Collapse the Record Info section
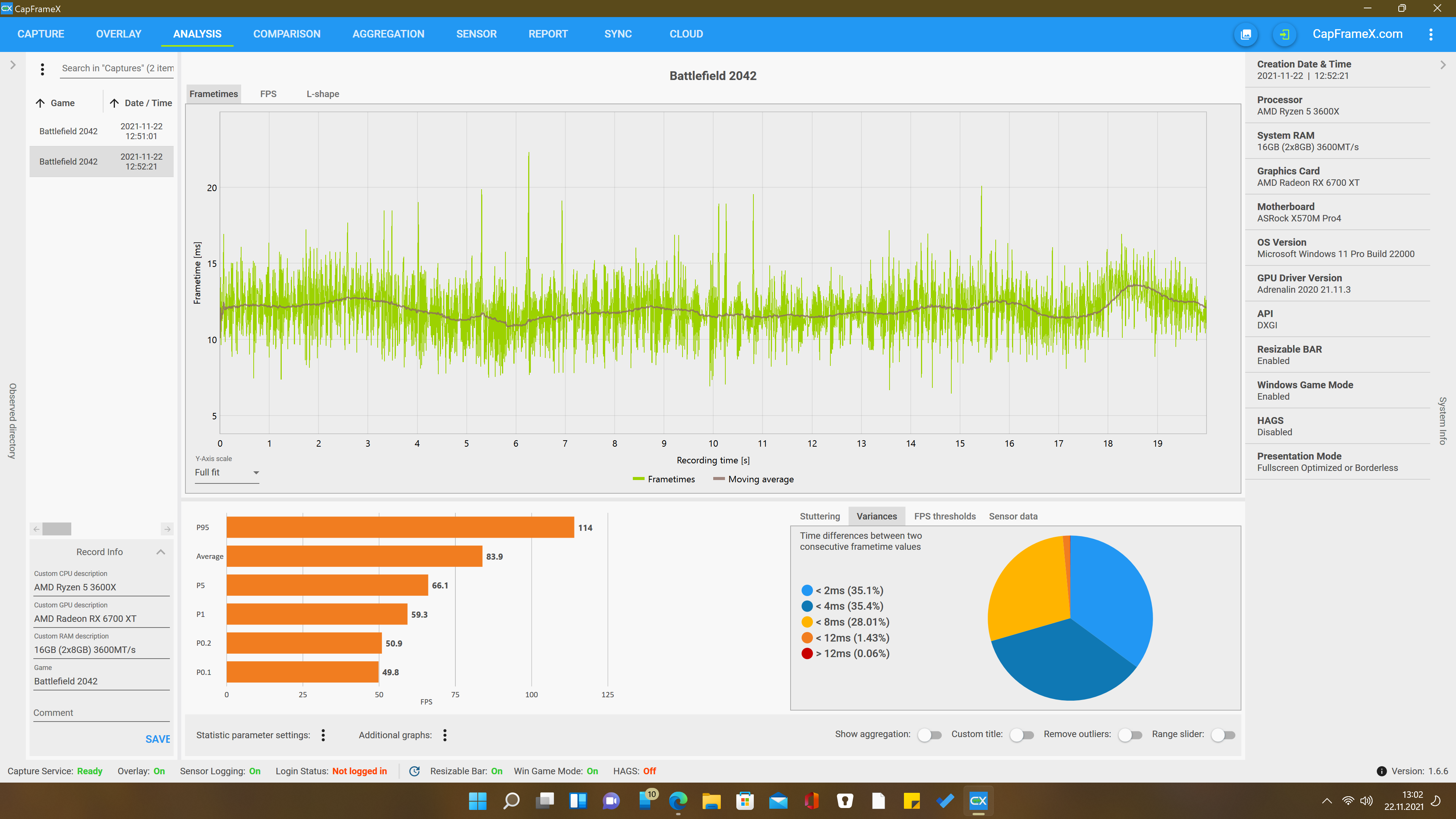The width and height of the screenshot is (1456, 819). point(160,552)
